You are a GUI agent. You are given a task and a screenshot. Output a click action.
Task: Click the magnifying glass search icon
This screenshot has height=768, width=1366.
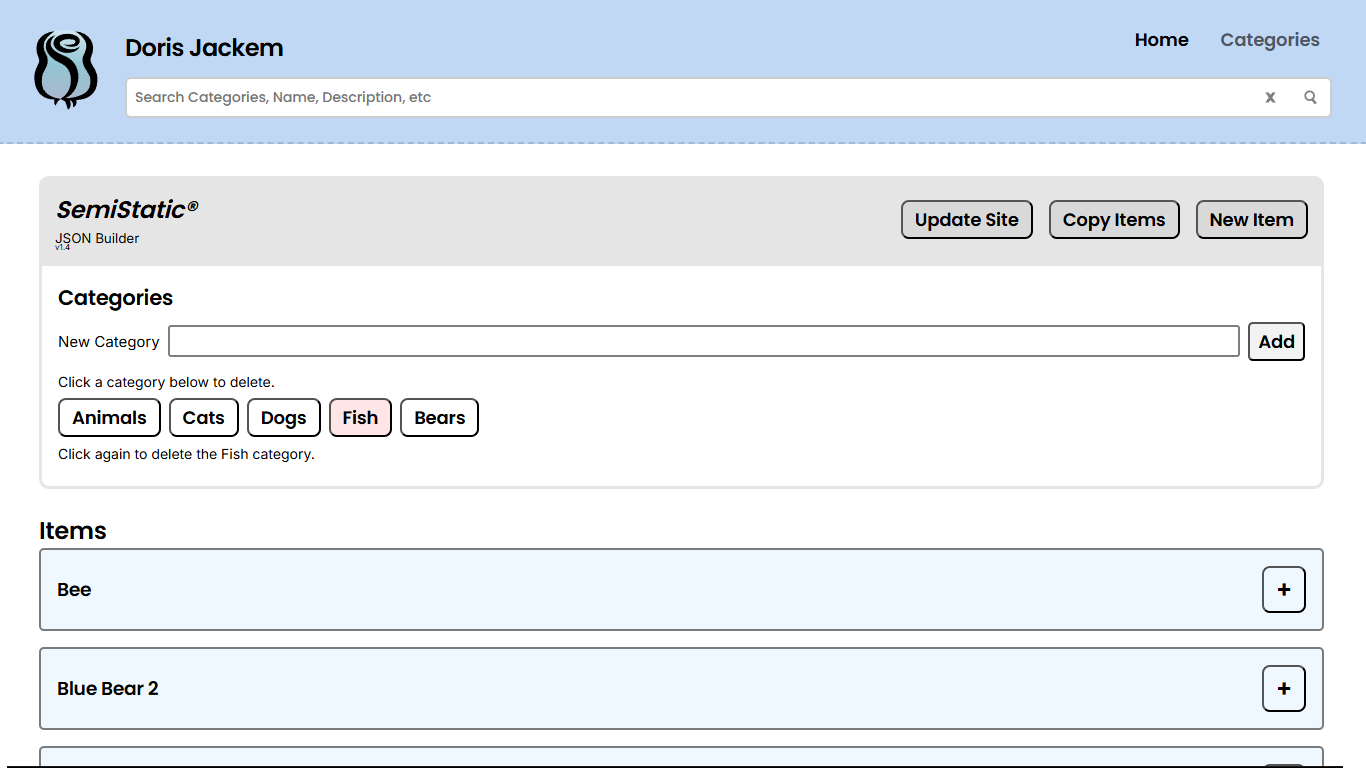click(1310, 97)
